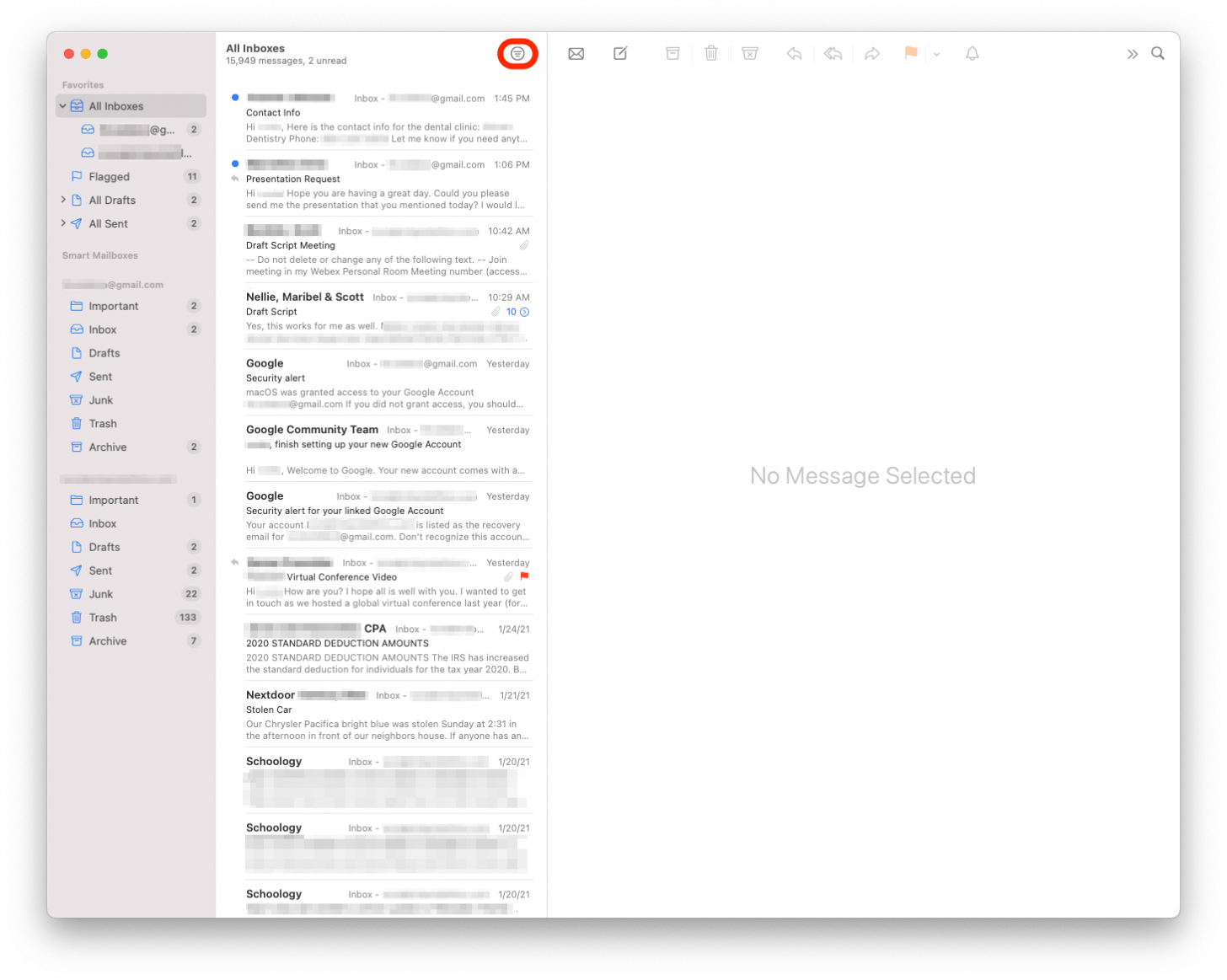Expand the All Drafts section
Image resolution: width=1227 pixels, height=980 pixels.
(63, 200)
